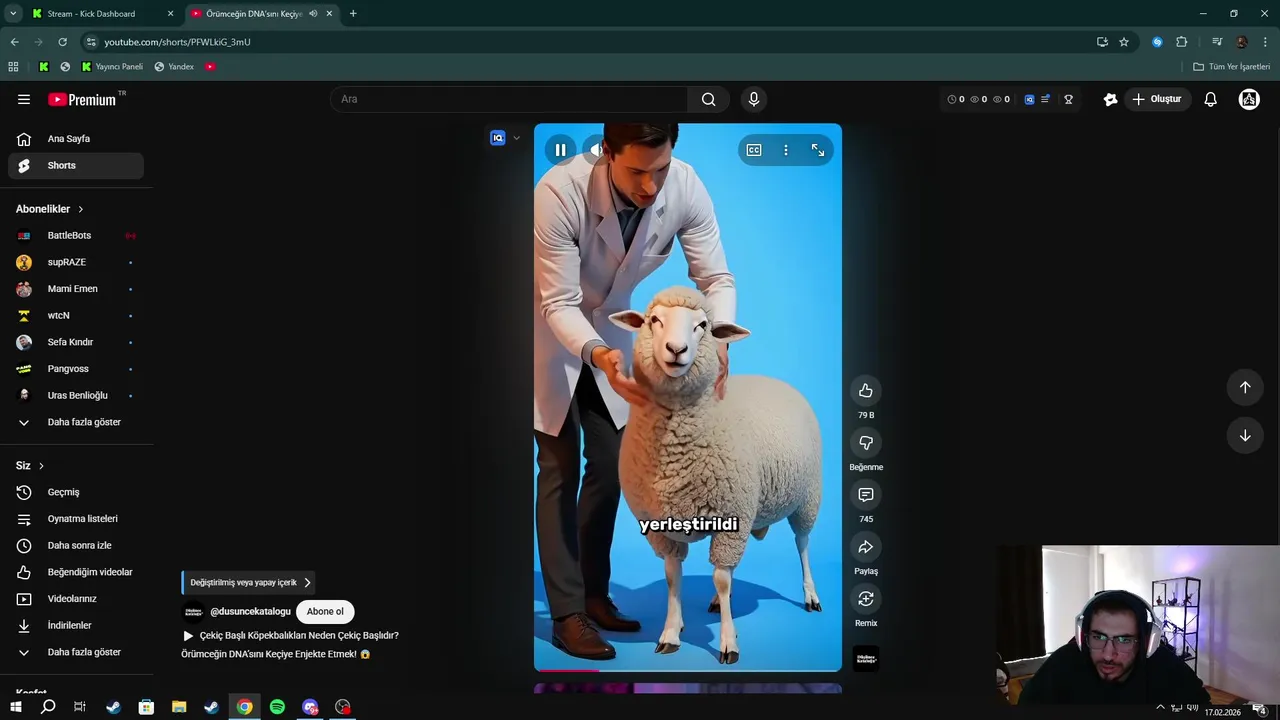The width and height of the screenshot is (1280, 720).
Task: Open File Explorer from taskbar
Action: click(x=179, y=707)
